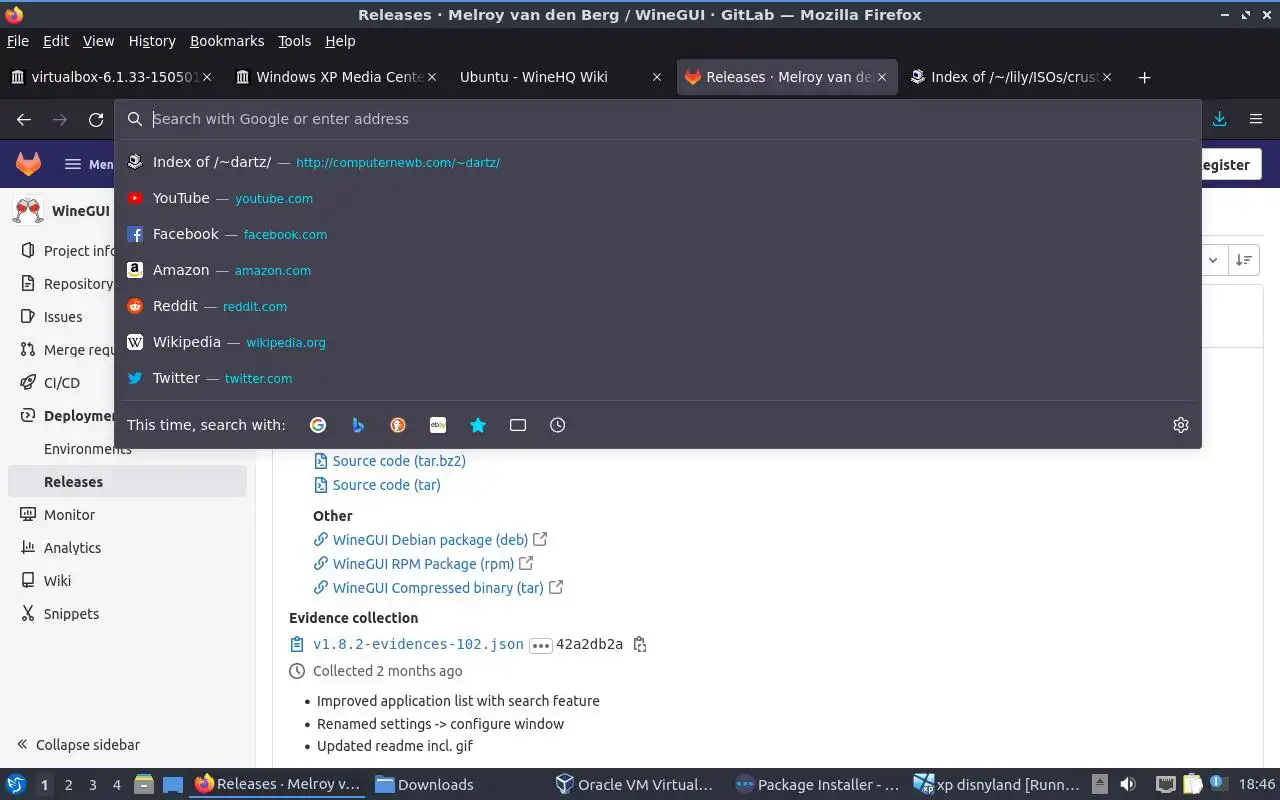Open the File menu
This screenshot has height=800, width=1280.
[18, 41]
